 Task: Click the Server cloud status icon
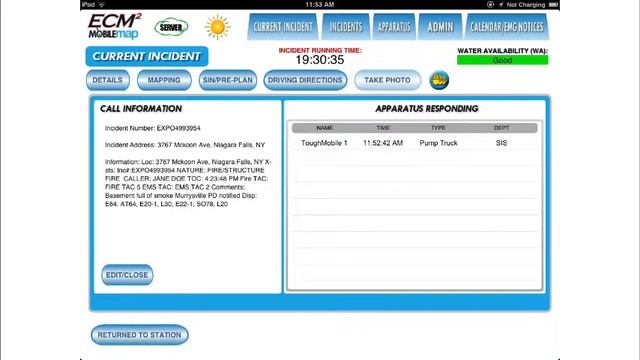[171, 27]
